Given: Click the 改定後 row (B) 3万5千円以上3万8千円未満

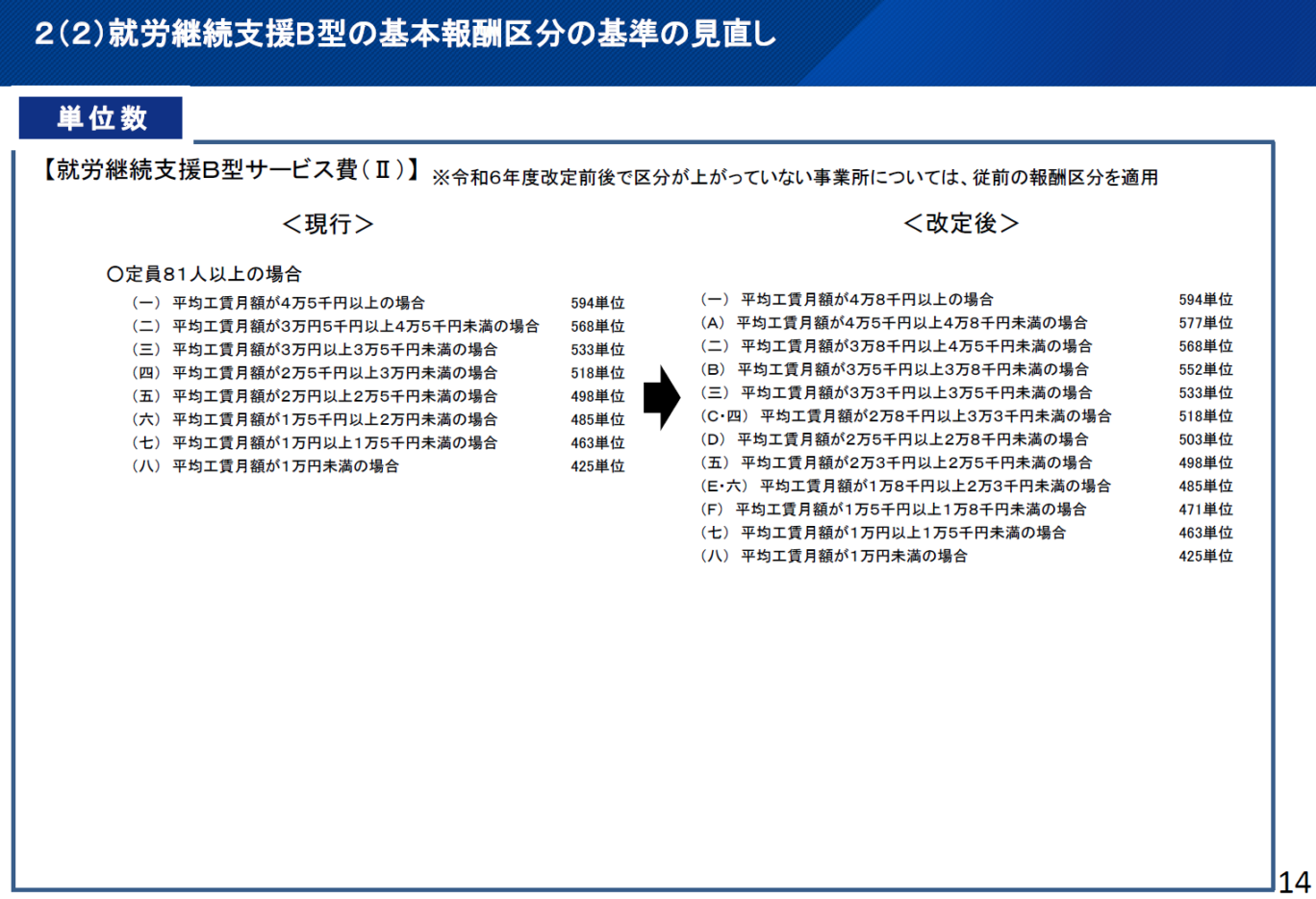Looking at the screenshot, I should pos(894,369).
